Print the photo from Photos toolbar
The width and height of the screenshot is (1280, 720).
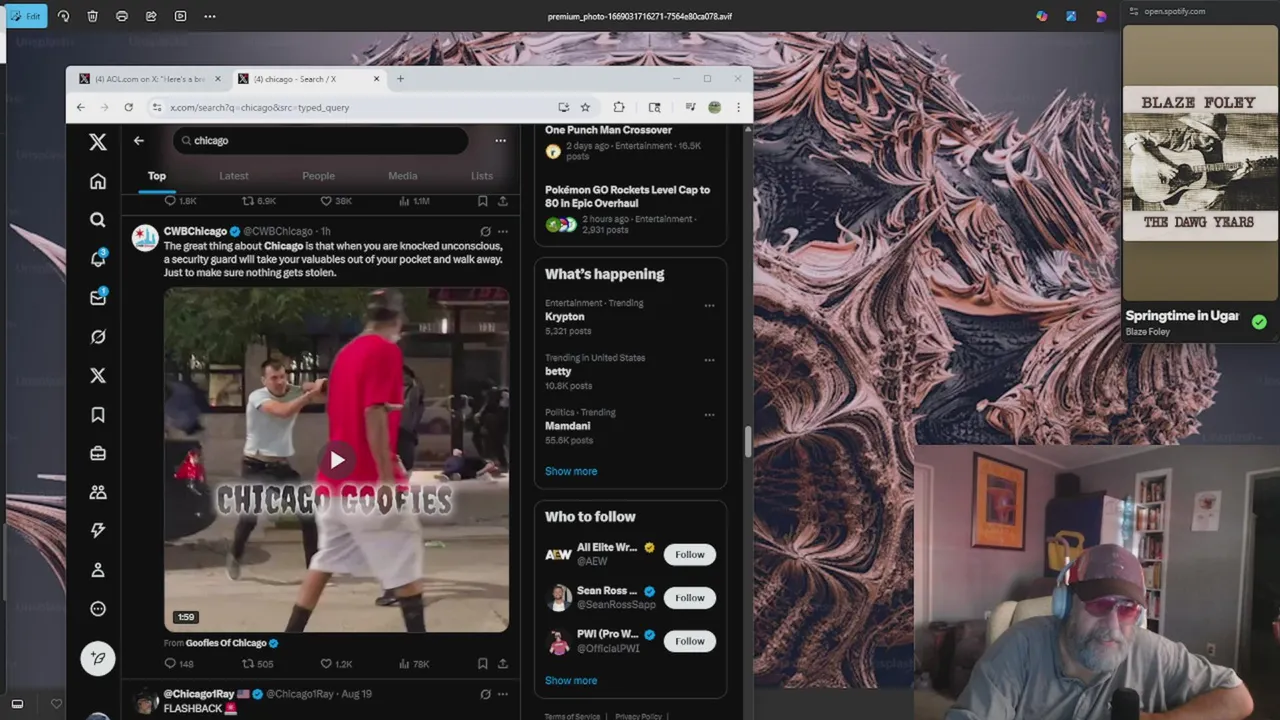122,16
